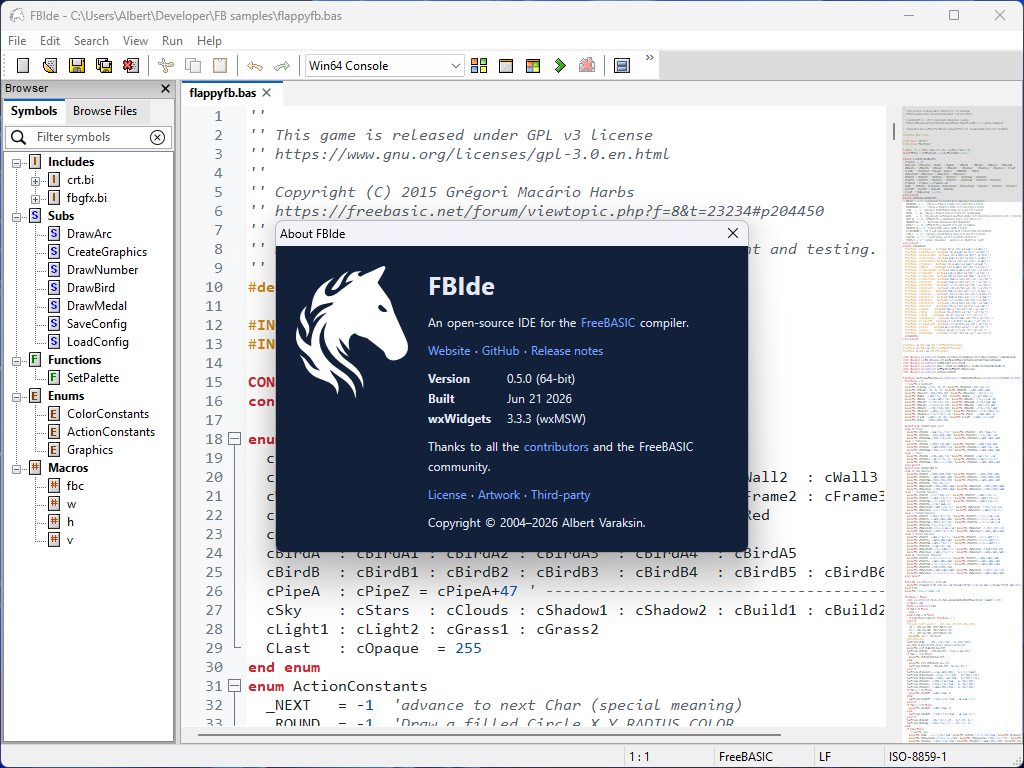The image size is (1024, 768).
Task: Close the flappyfb.bas tab
Action: tap(266, 93)
